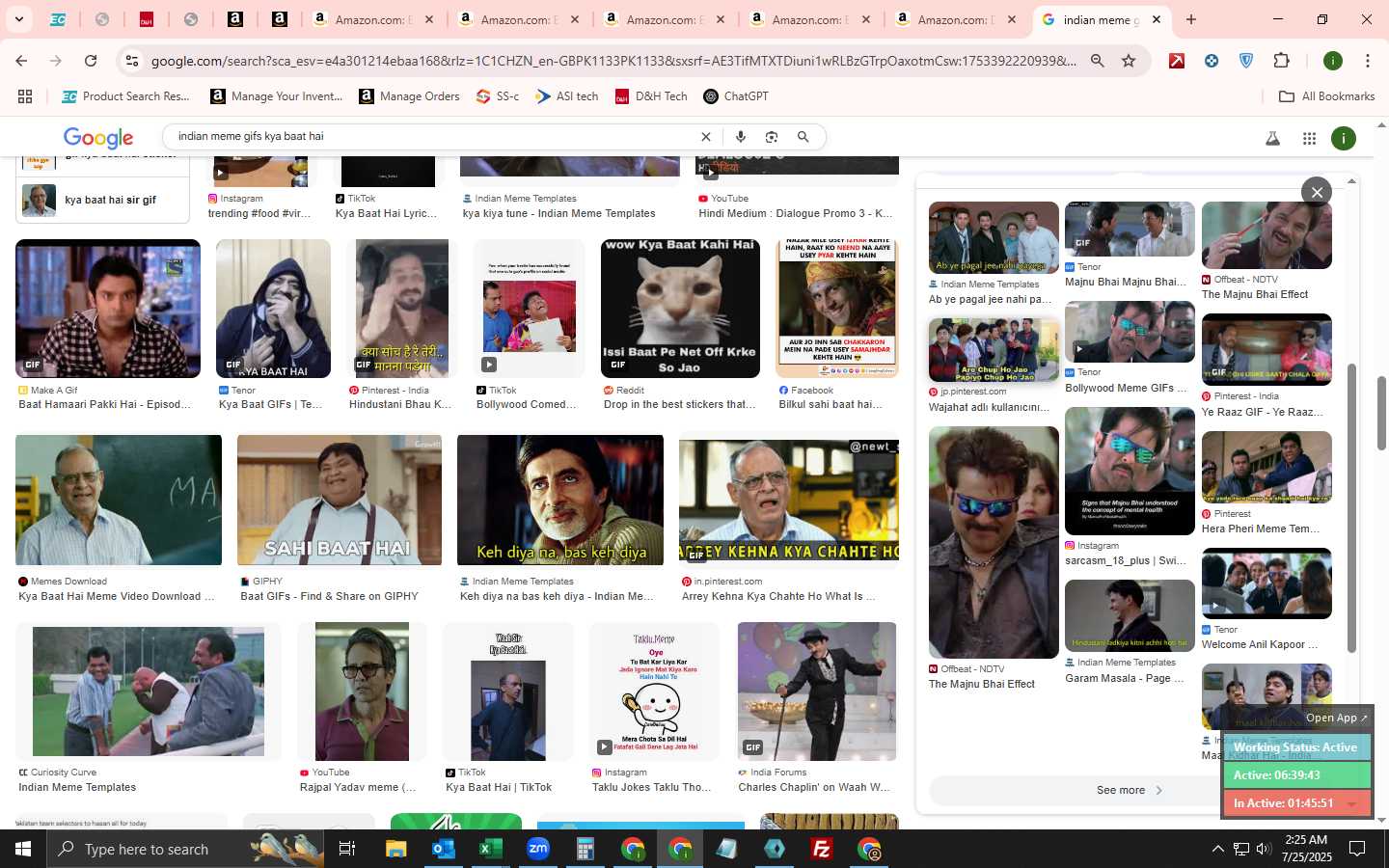View site information icon in the address bar

132,61
